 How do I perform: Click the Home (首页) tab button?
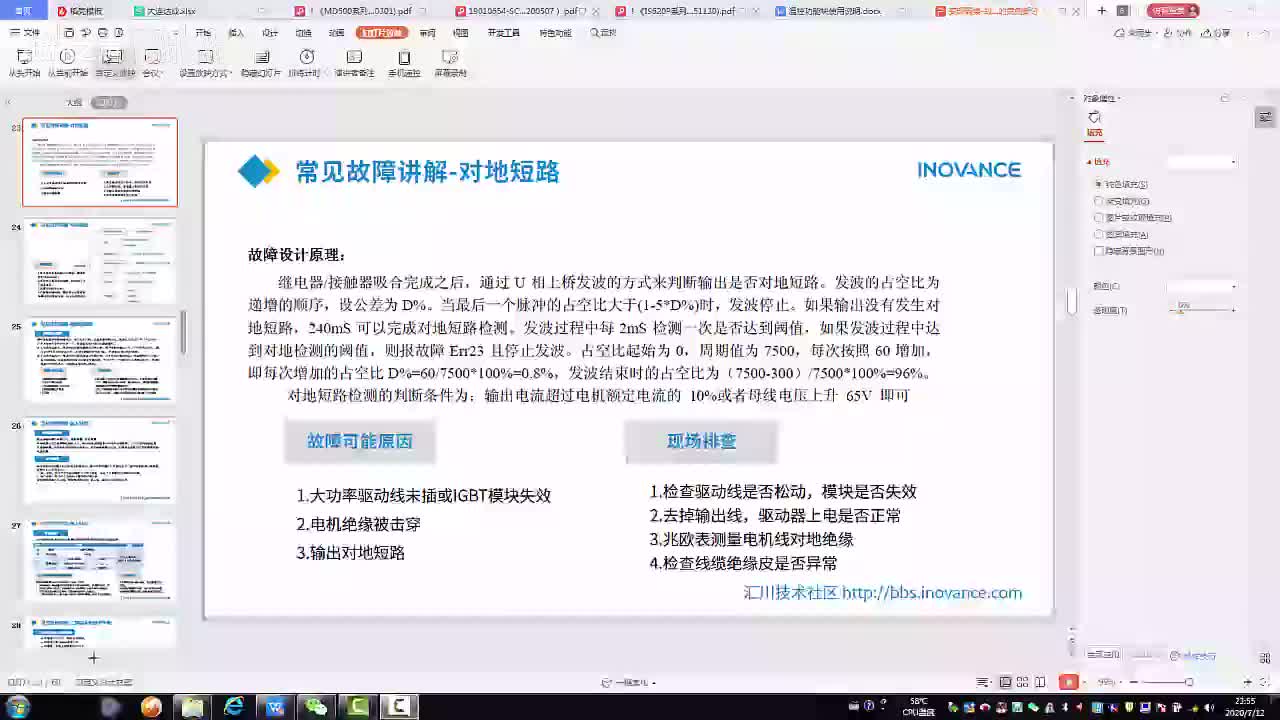click(x=23, y=11)
